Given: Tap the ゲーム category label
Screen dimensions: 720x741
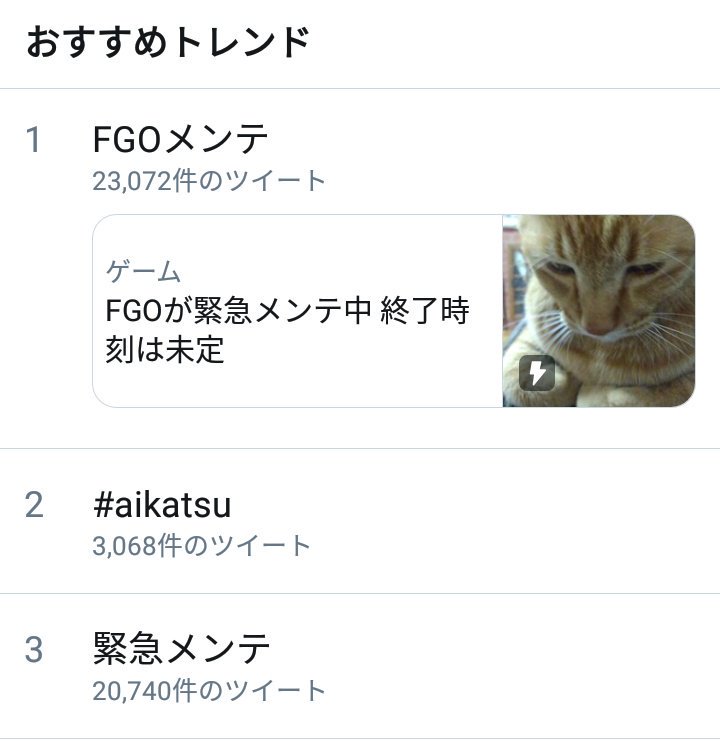Looking at the screenshot, I should click(x=143, y=271).
